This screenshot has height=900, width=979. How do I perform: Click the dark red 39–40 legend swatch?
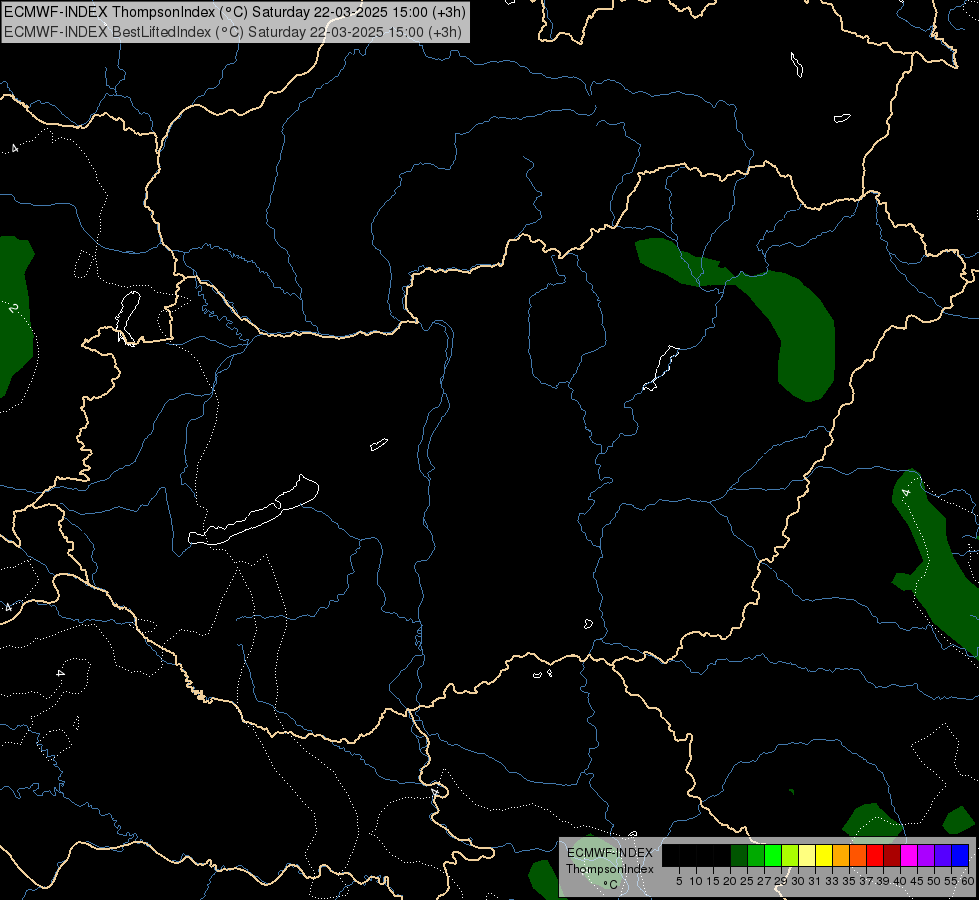pyautogui.click(x=892, y=855)
